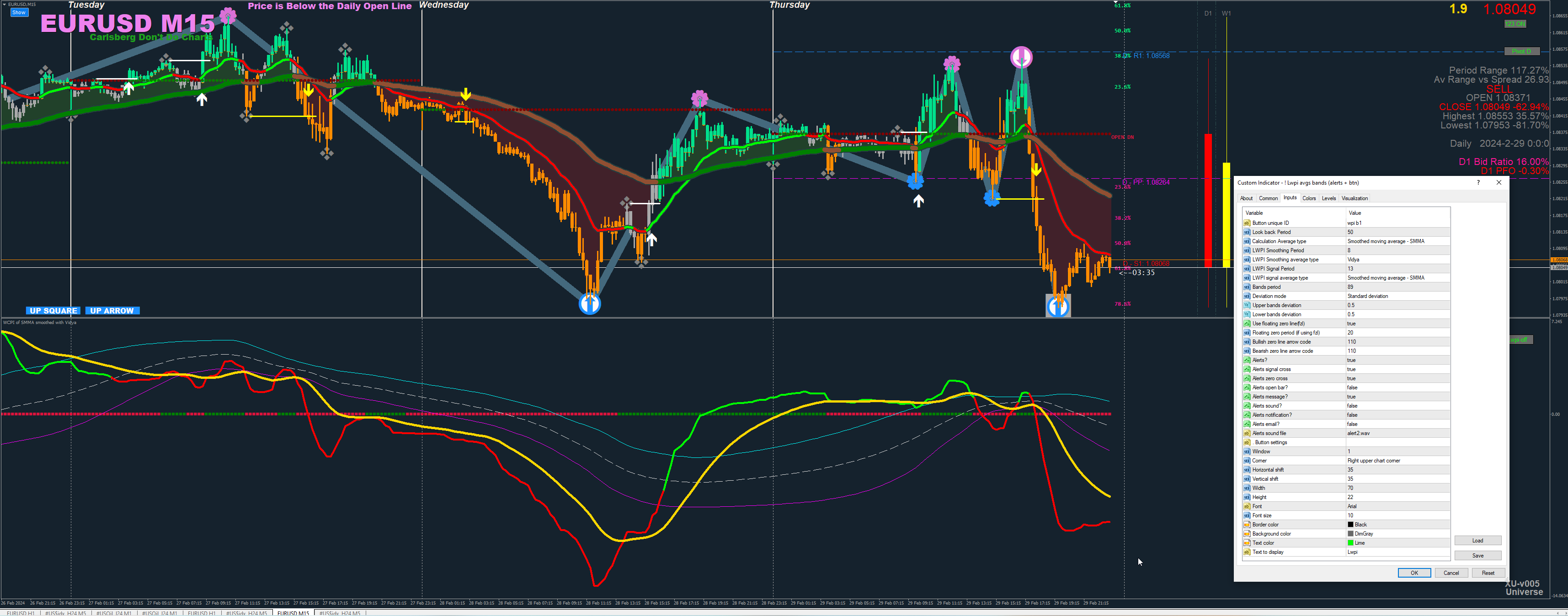Click the Lime text color swatch

click(1350, 543)
